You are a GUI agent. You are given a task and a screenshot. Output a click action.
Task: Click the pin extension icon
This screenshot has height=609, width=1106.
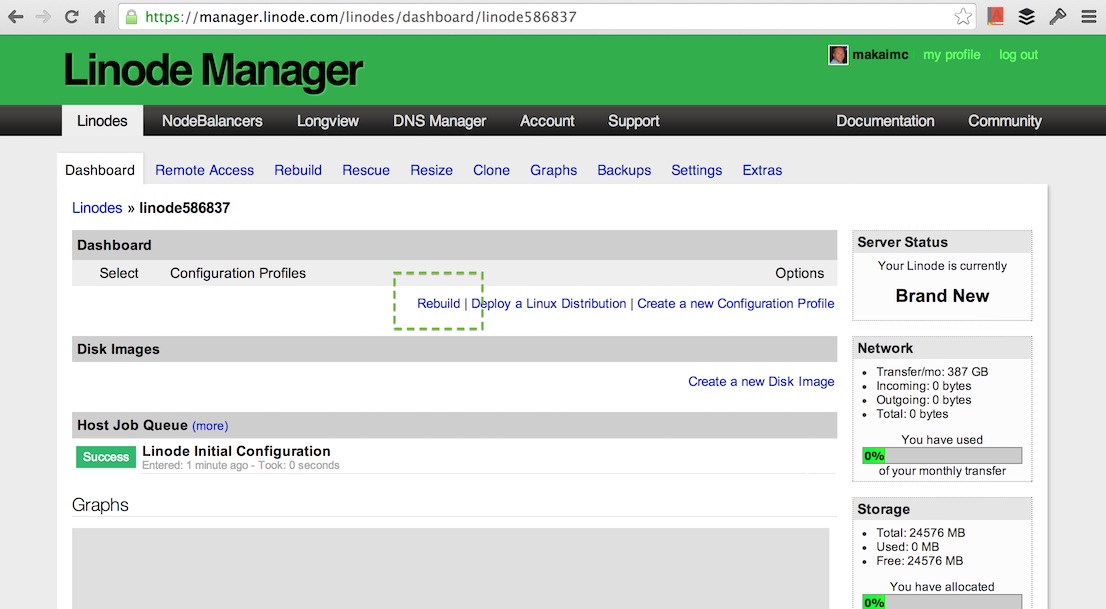[x=1057, y=17]
